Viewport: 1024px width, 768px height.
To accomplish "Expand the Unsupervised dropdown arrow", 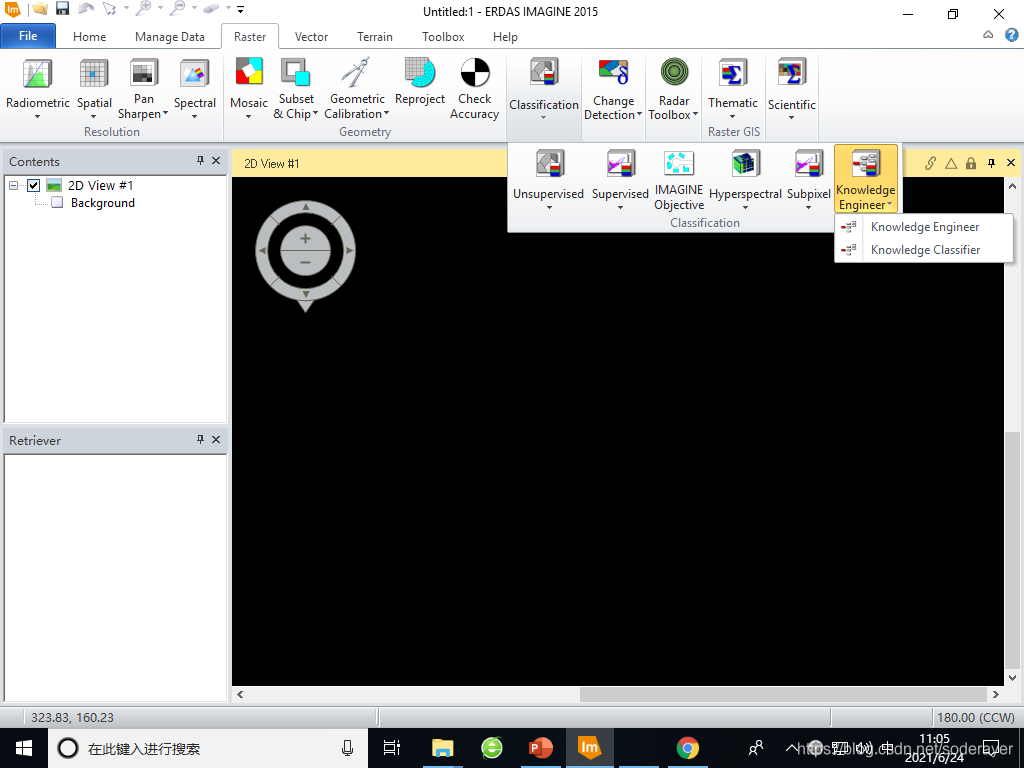I will pos(549,208).
